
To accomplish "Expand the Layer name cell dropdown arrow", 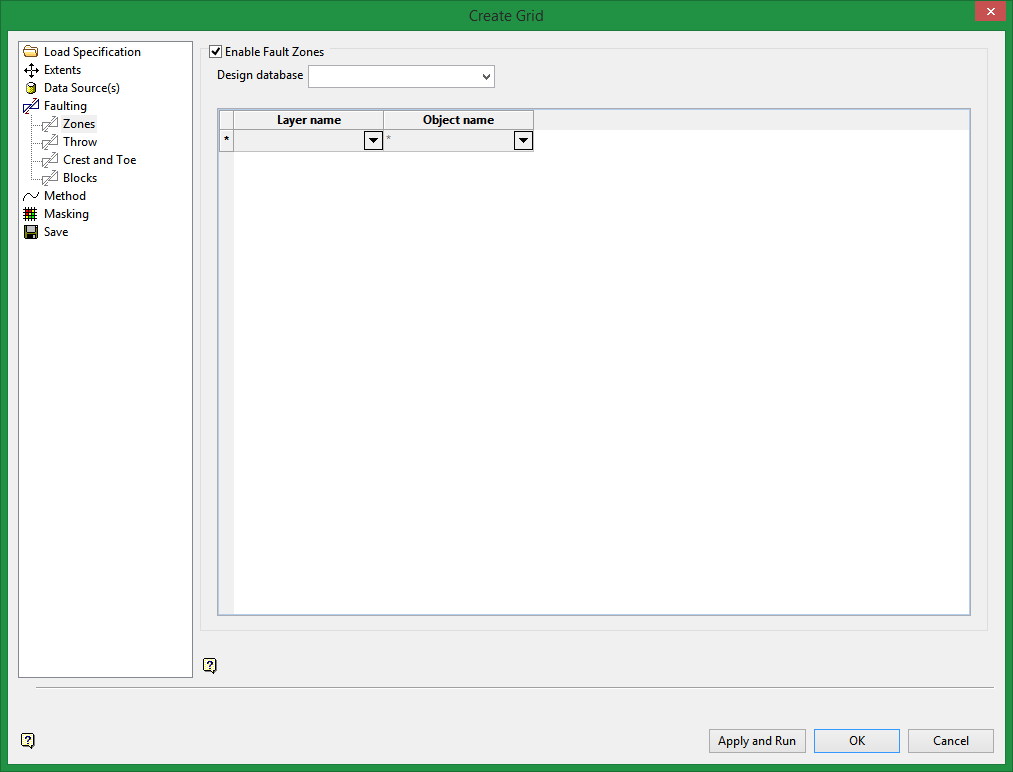I will coord(373,140).
